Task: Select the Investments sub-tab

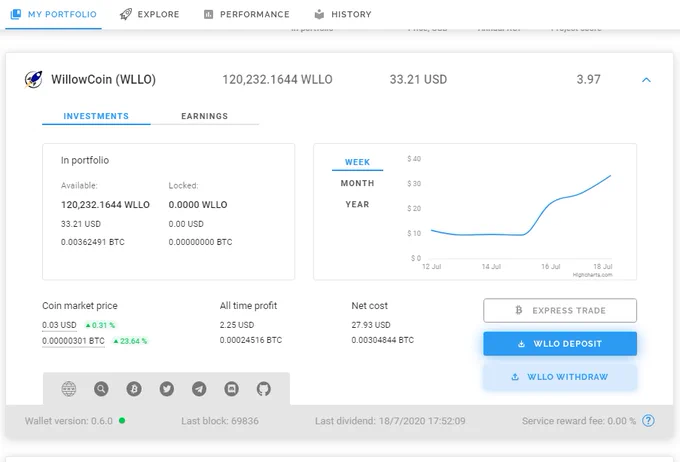Action: click(x=96, y=116)
